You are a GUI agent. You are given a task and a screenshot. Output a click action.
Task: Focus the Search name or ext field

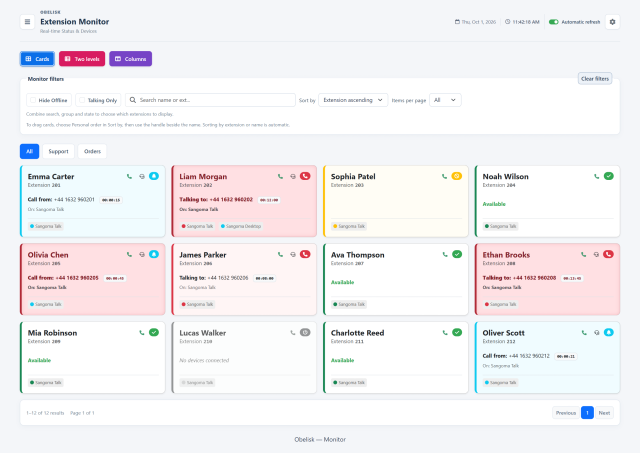point(210,100)
